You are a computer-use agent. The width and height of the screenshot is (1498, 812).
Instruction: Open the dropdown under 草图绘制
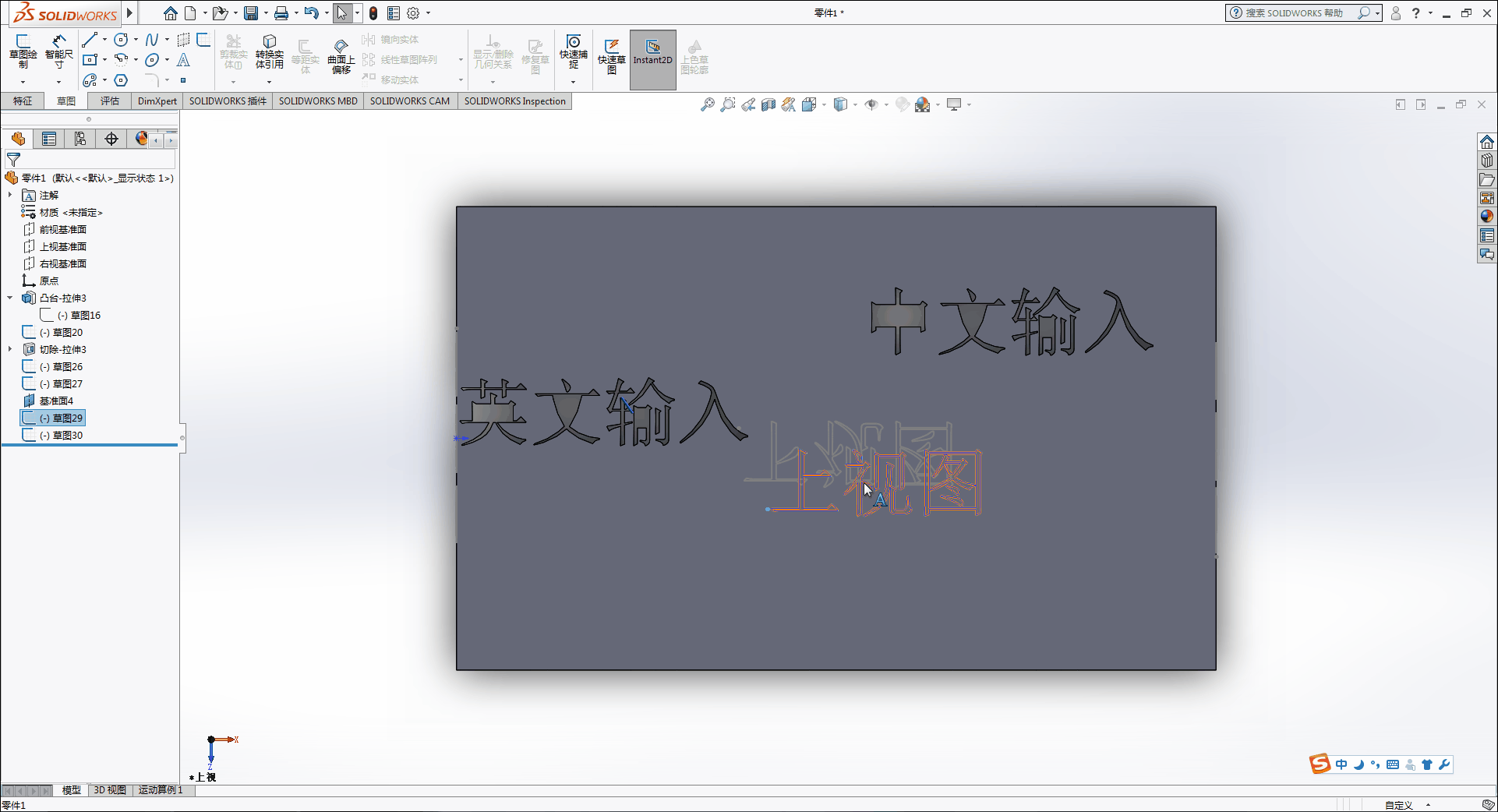coord(23,81)
